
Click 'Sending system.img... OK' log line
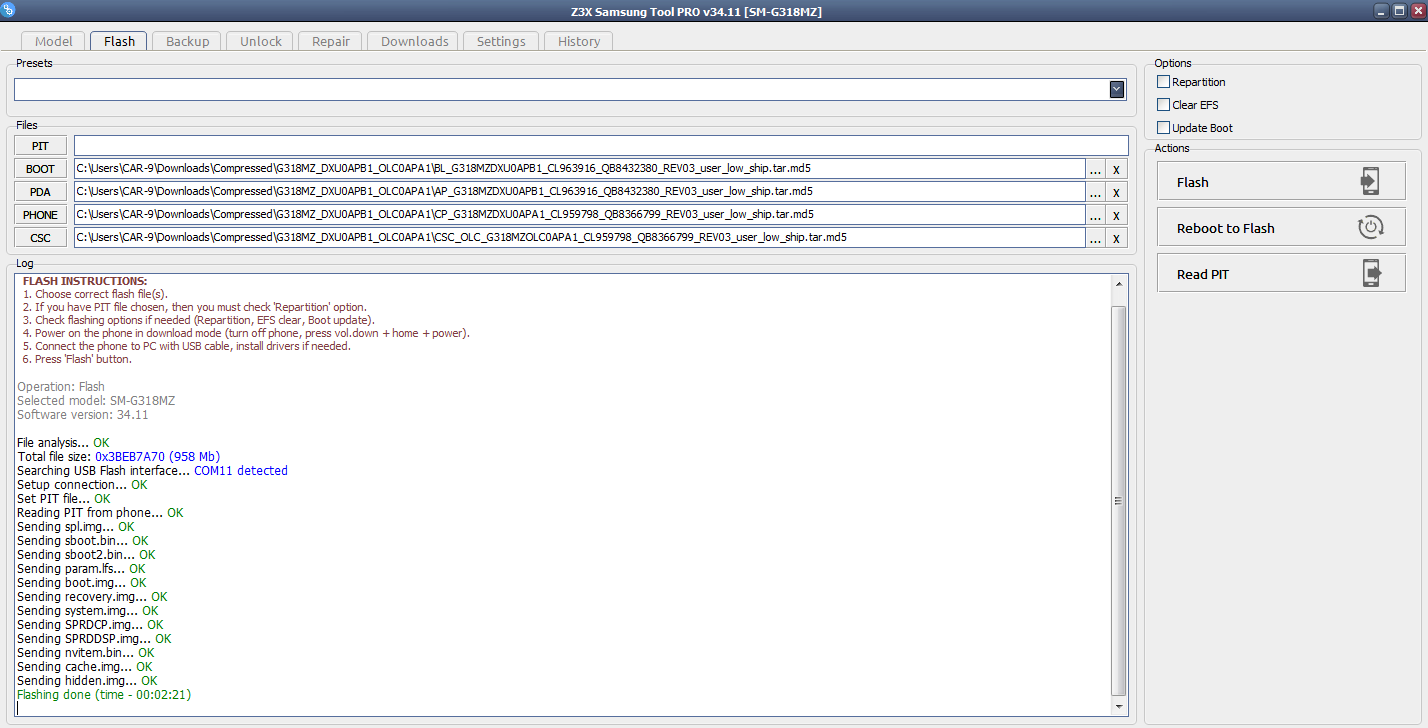click(x=88, y=610)
